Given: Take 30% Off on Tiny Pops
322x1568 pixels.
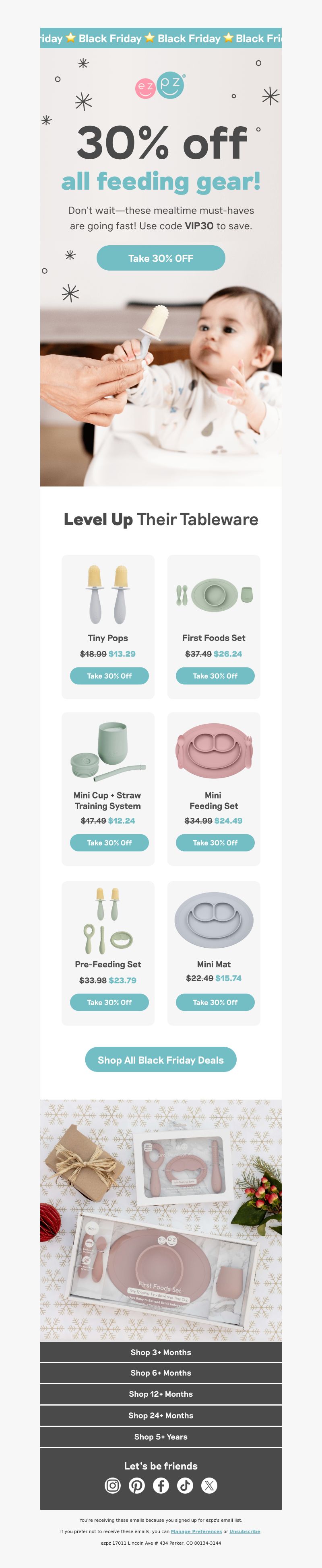Looking at the screenshot, I should coord(109,676).
